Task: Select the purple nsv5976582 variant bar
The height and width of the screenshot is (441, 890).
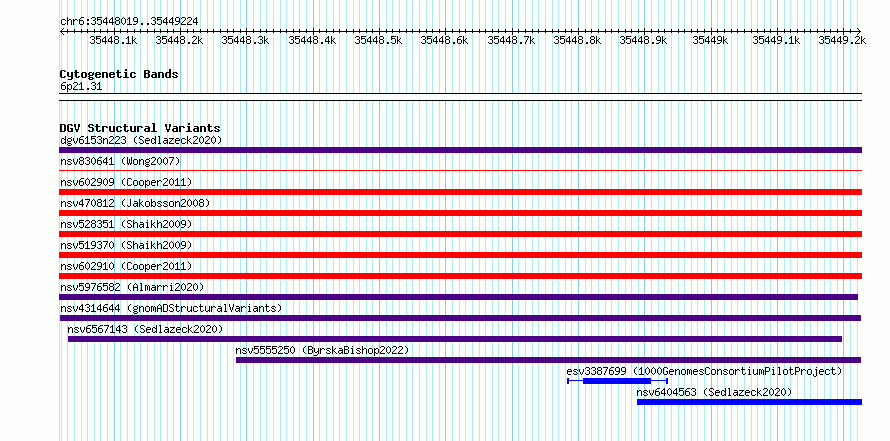Action: click(459, 297)
